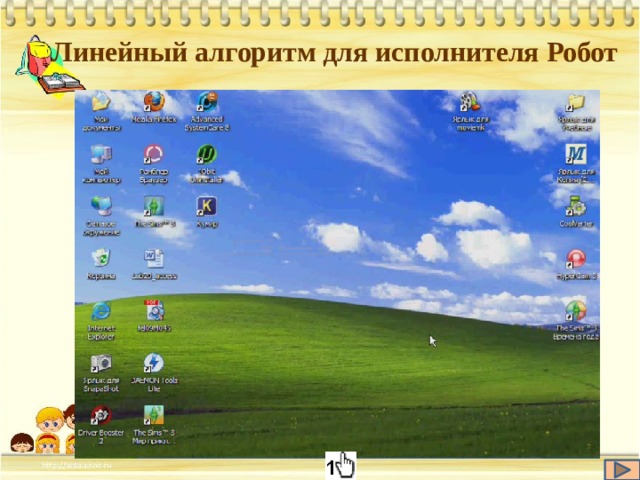Image resolution: width=640 pixels, height=480 pixels.
Task: Click the slide title 'Линейный алгоритм для исполнителя Робот'
Action: (x=334, y=53)
